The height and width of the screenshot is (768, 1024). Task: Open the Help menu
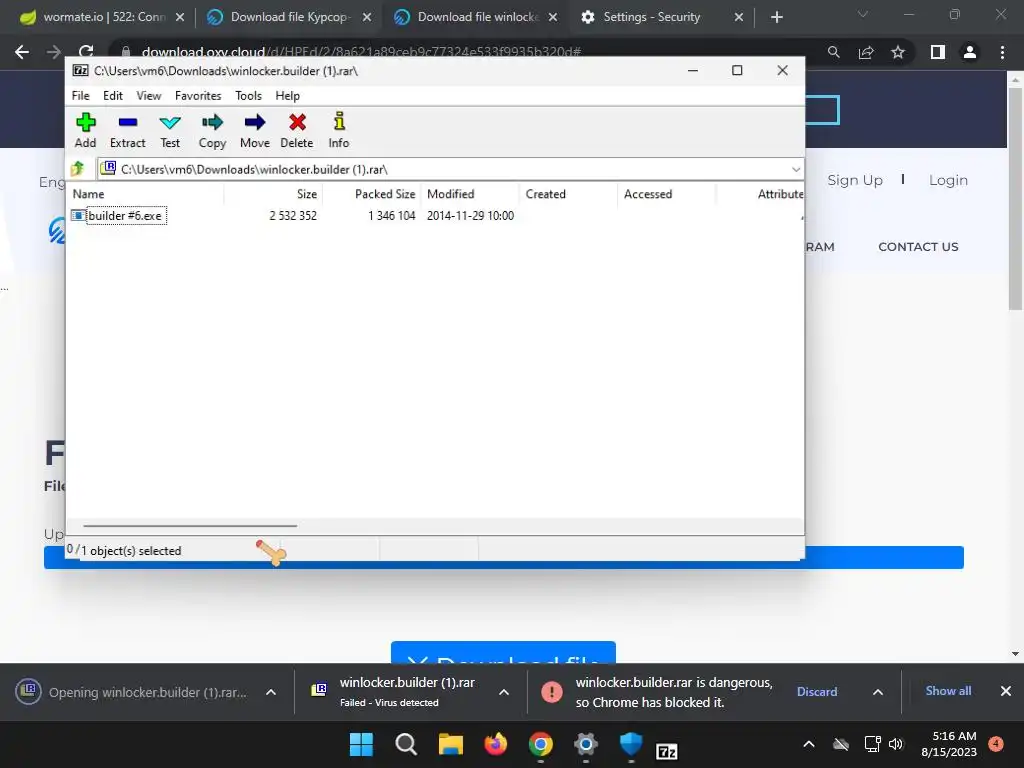[x=287, y=95]
